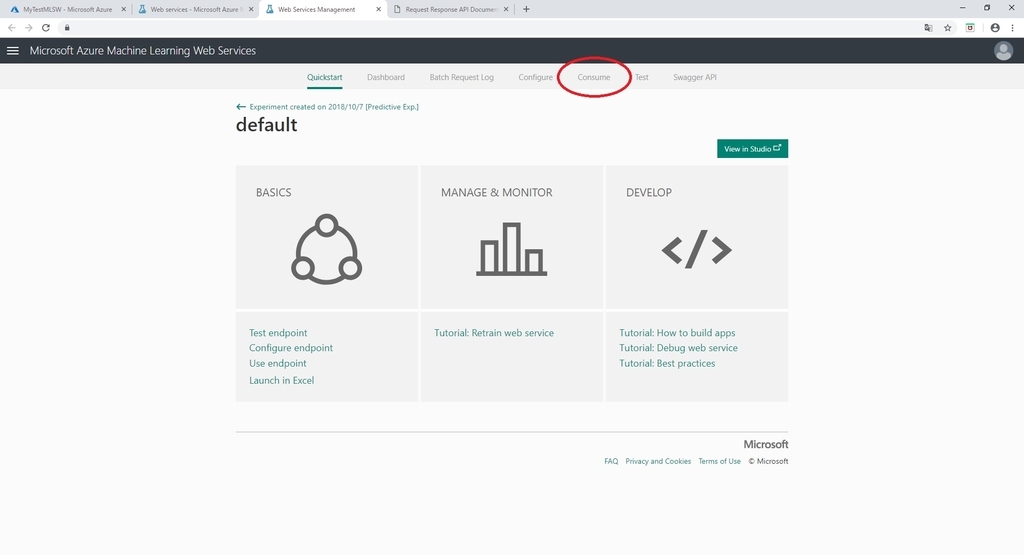Click the browser profile icon
Image resolution: width=1024 pixels, height=555 pixels.
coord(995,27)
